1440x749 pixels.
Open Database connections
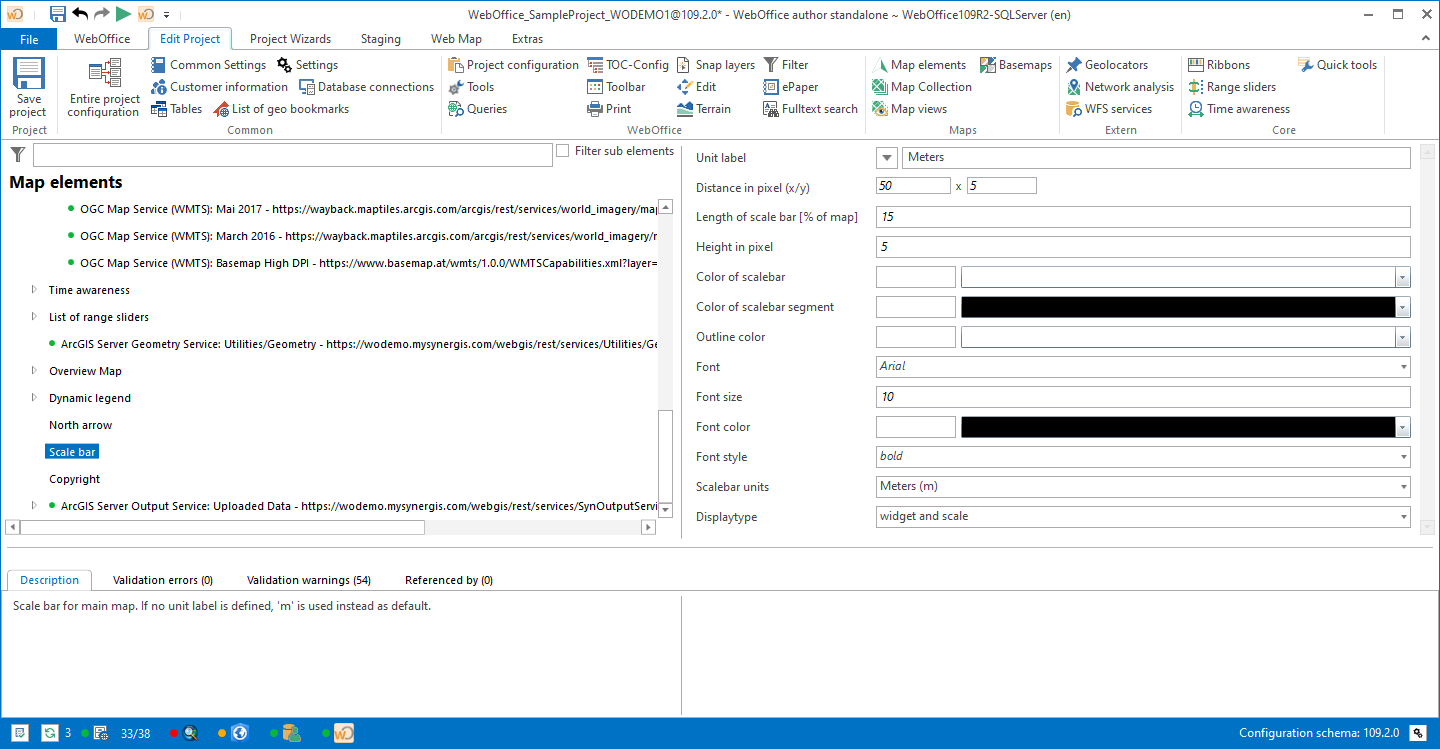tap(366, 87)
